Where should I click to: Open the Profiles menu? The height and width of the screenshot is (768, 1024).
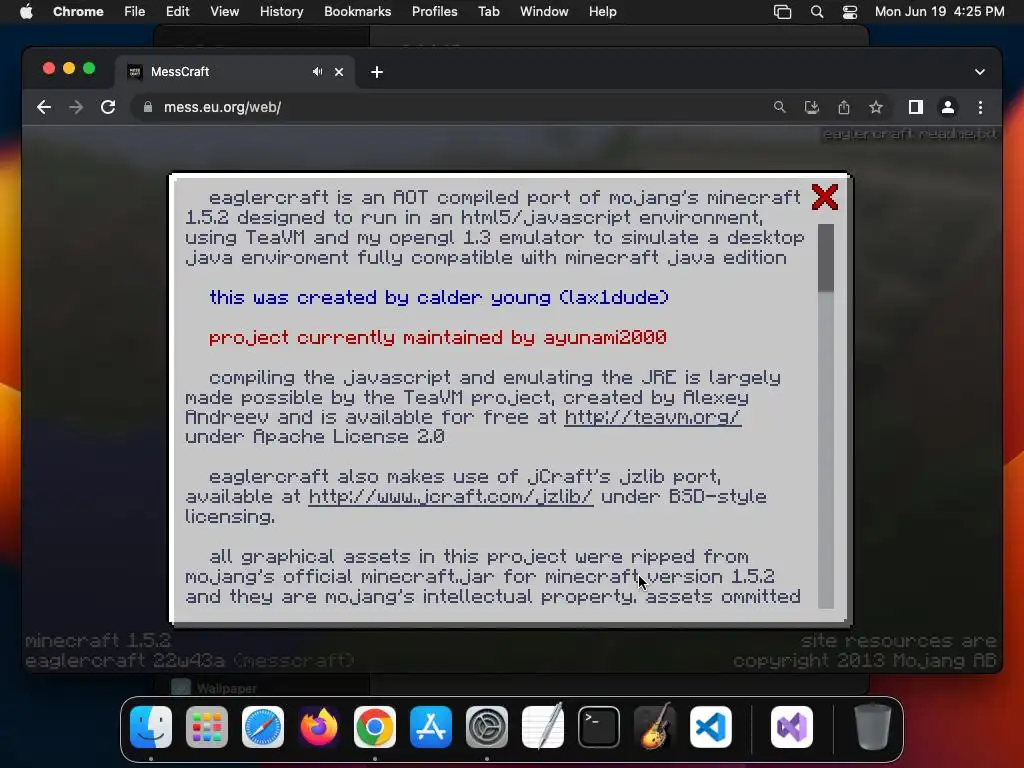434,12
